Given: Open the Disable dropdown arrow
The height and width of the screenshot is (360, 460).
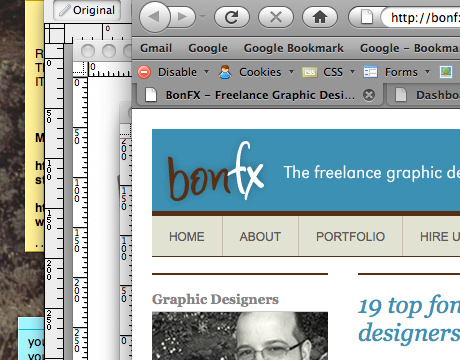Looking at the screenshot, I should tap(206, 71).
